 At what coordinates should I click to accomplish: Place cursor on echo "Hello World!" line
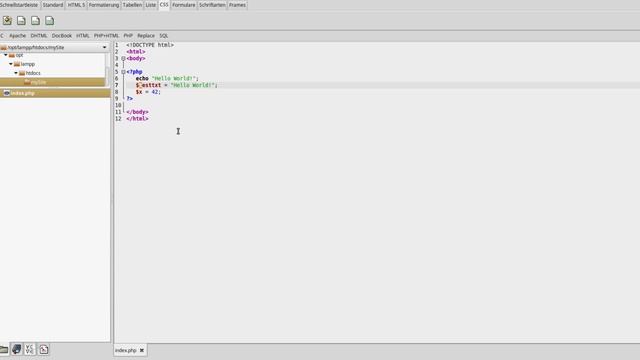[167, 78]
